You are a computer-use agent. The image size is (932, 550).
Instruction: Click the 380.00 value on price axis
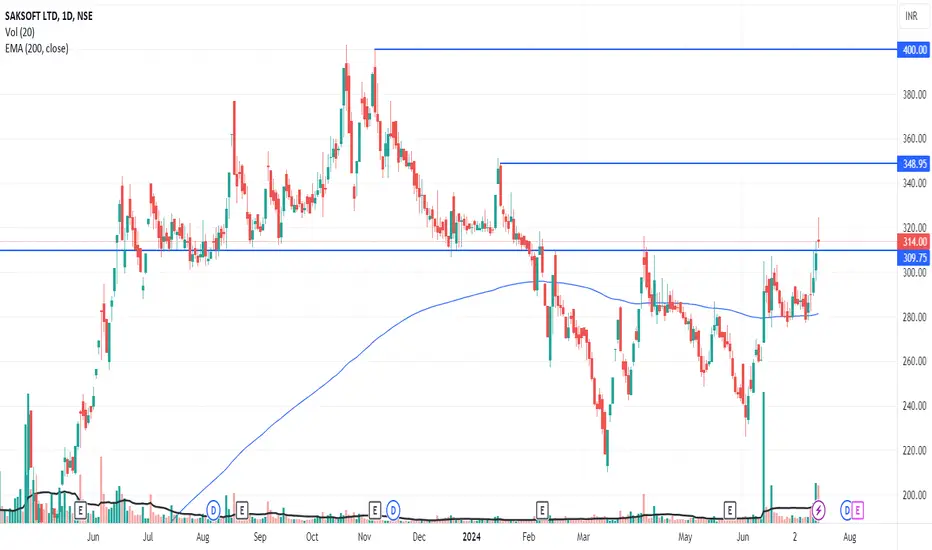914,94
